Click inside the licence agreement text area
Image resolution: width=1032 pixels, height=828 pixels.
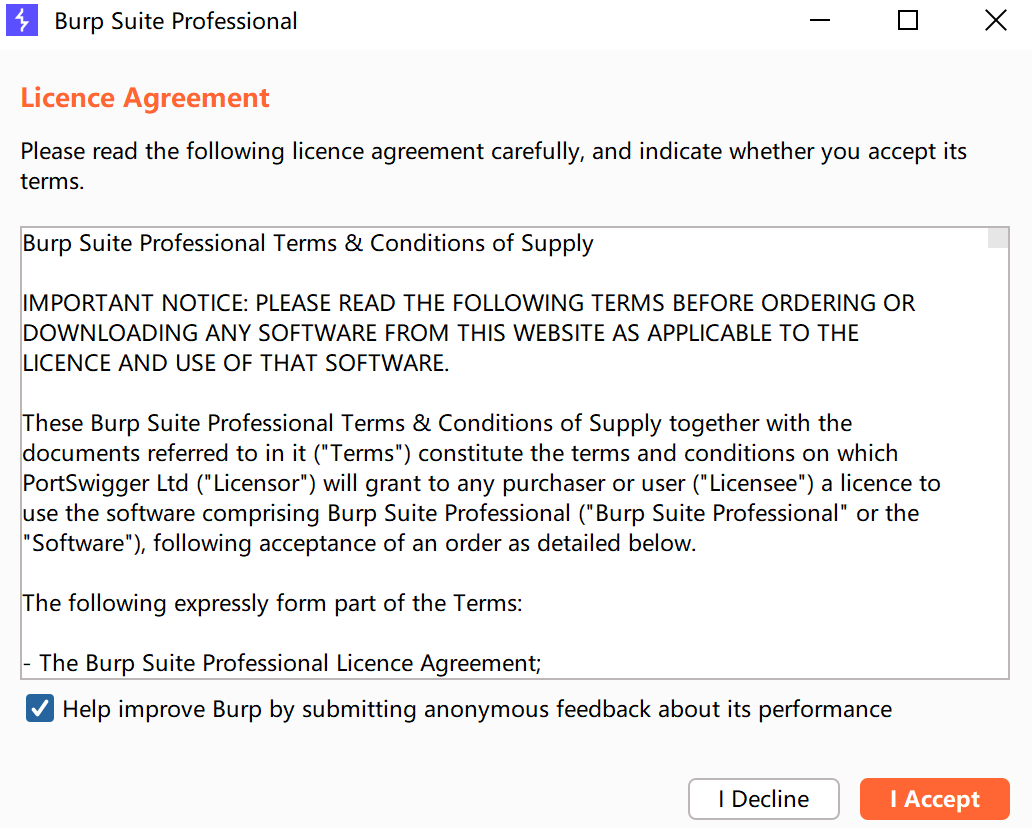pos(500,450)
